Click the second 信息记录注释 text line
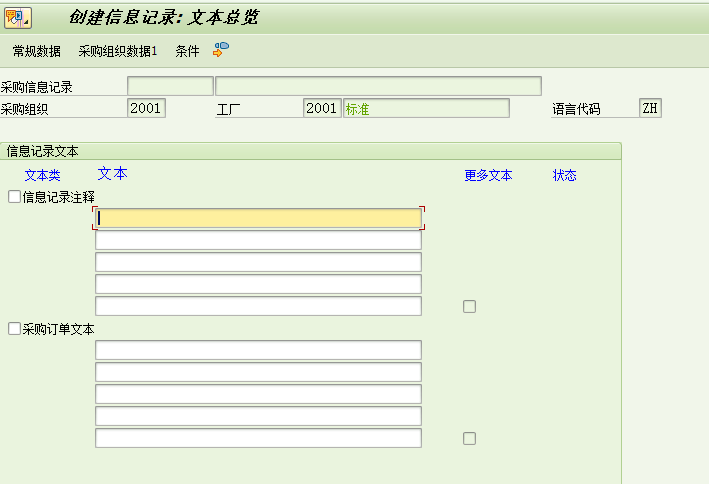 click(258, 240)
